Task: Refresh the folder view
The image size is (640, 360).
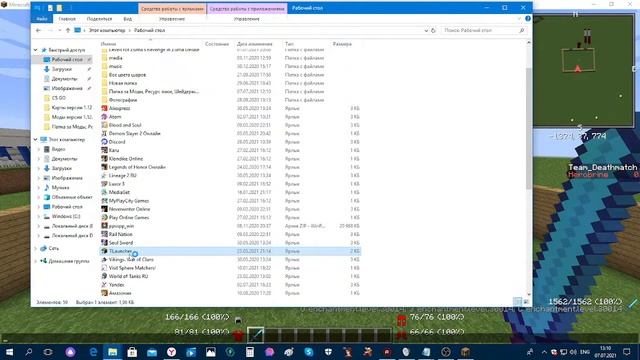Action: 433,30
